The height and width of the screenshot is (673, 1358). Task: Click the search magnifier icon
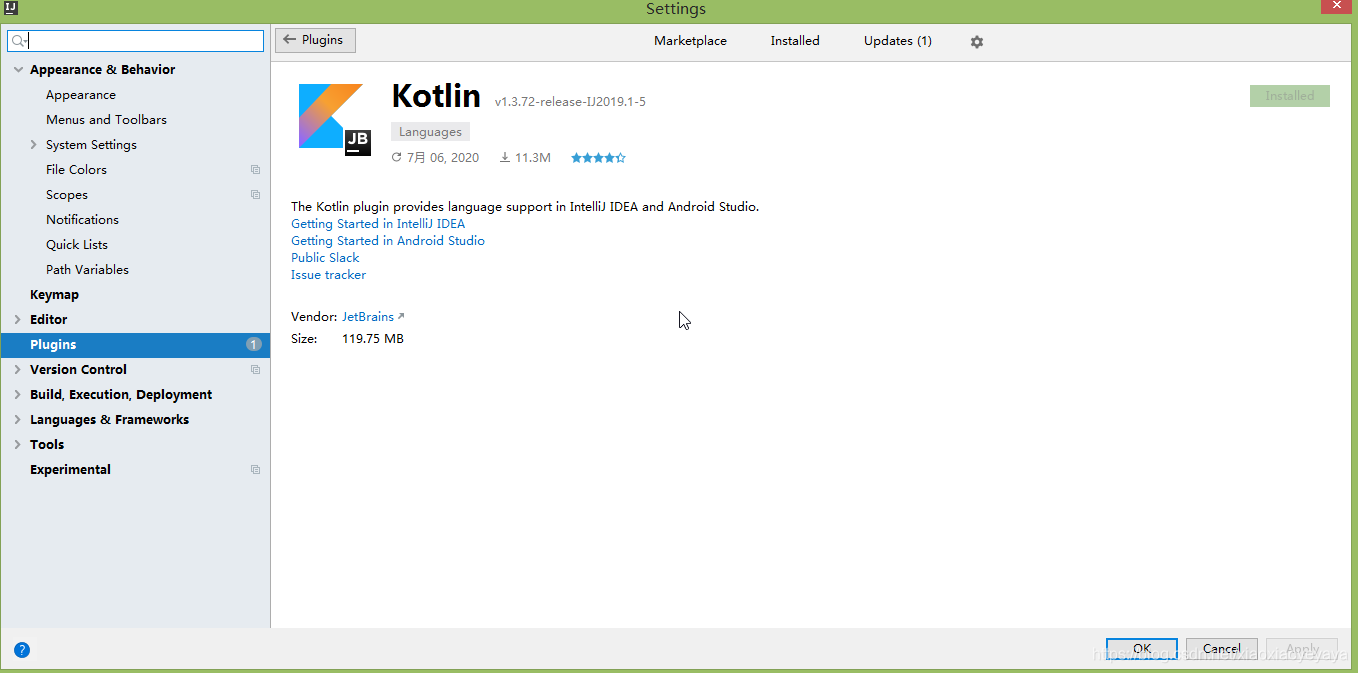[19, 41]
